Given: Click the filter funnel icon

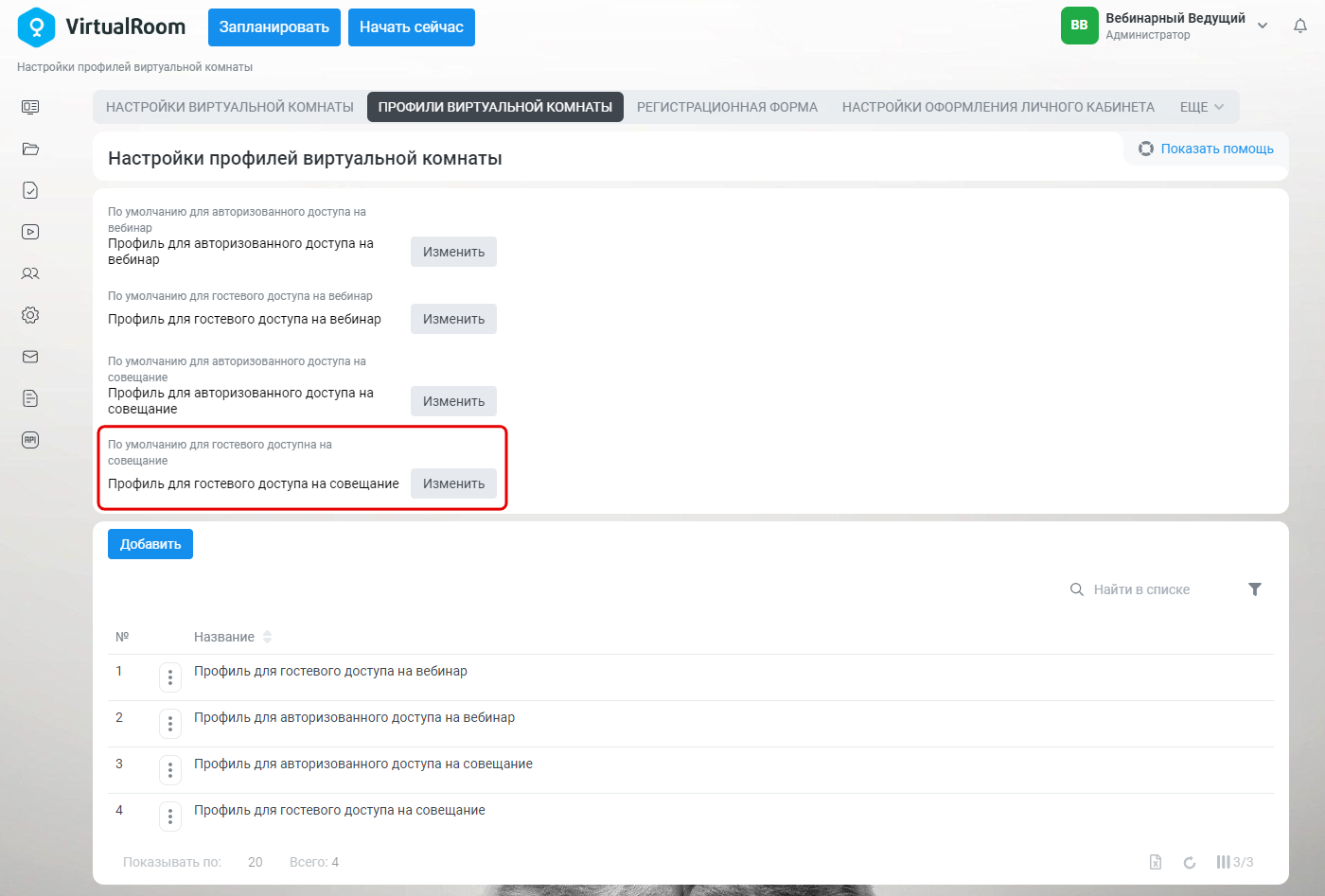Looking at the screenshot, I should [1255, 589].
